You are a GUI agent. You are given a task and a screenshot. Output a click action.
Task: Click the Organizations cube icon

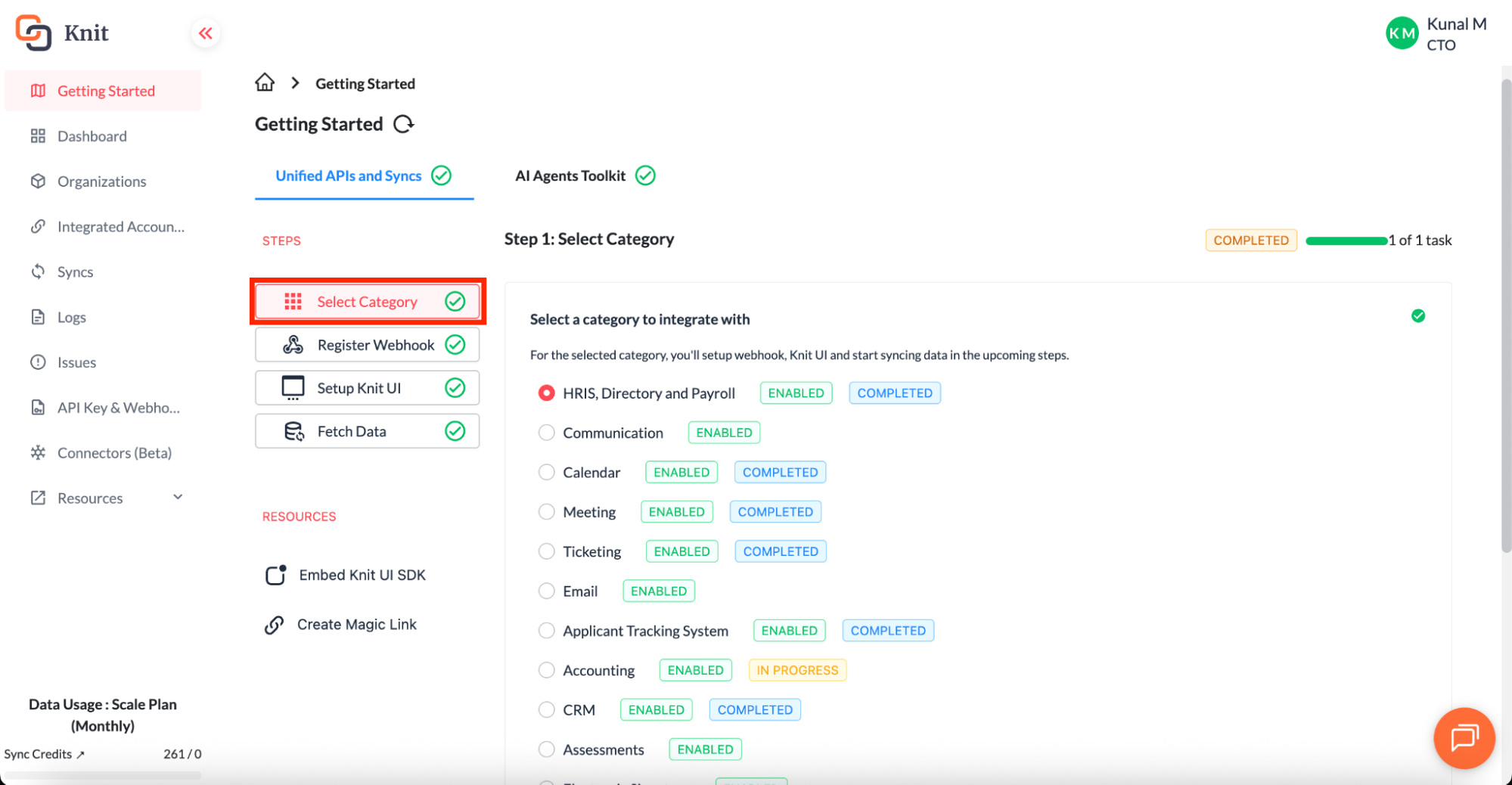38,182
